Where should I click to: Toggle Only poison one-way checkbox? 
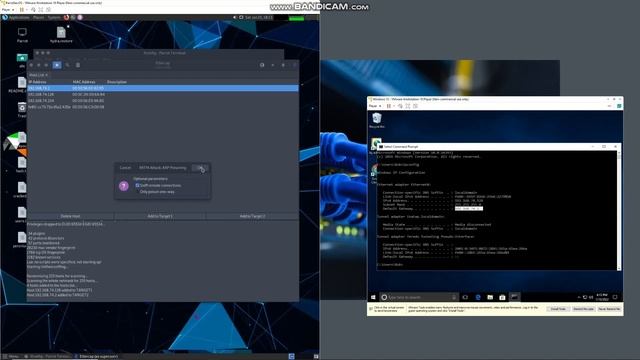tap(138, 191)
